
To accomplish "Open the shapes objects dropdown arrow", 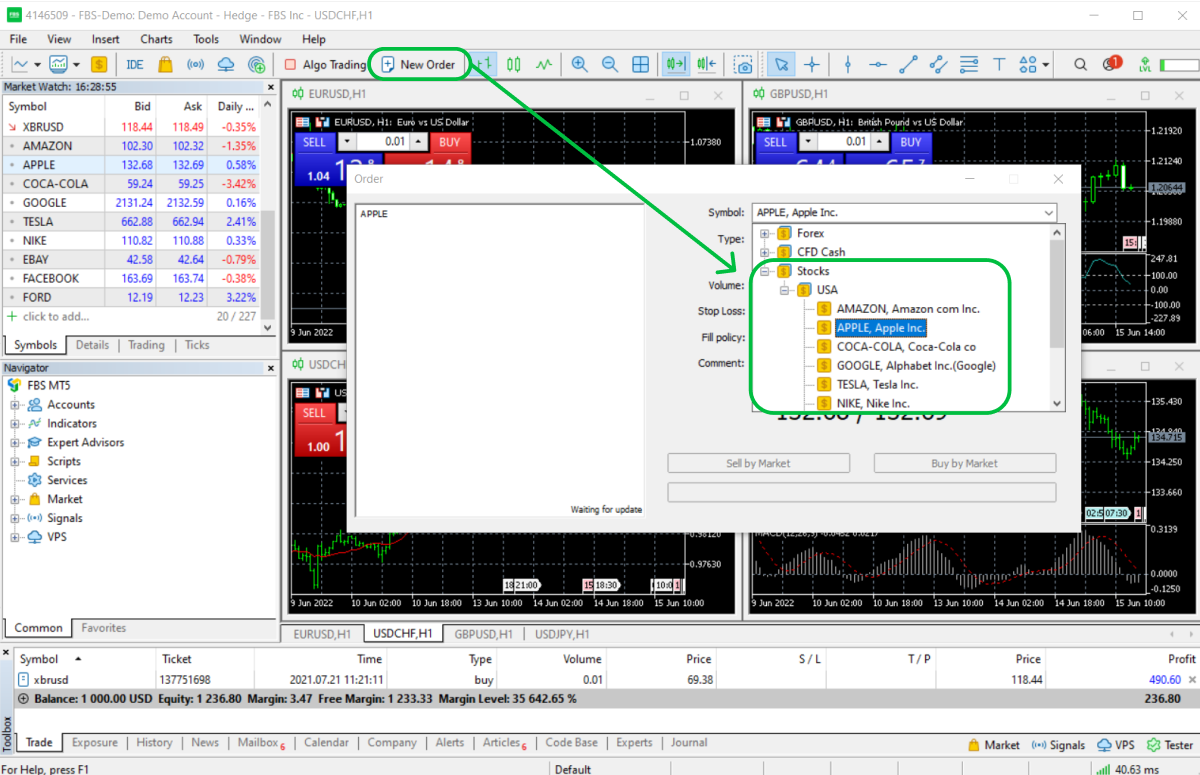I will coord(1046,65).
